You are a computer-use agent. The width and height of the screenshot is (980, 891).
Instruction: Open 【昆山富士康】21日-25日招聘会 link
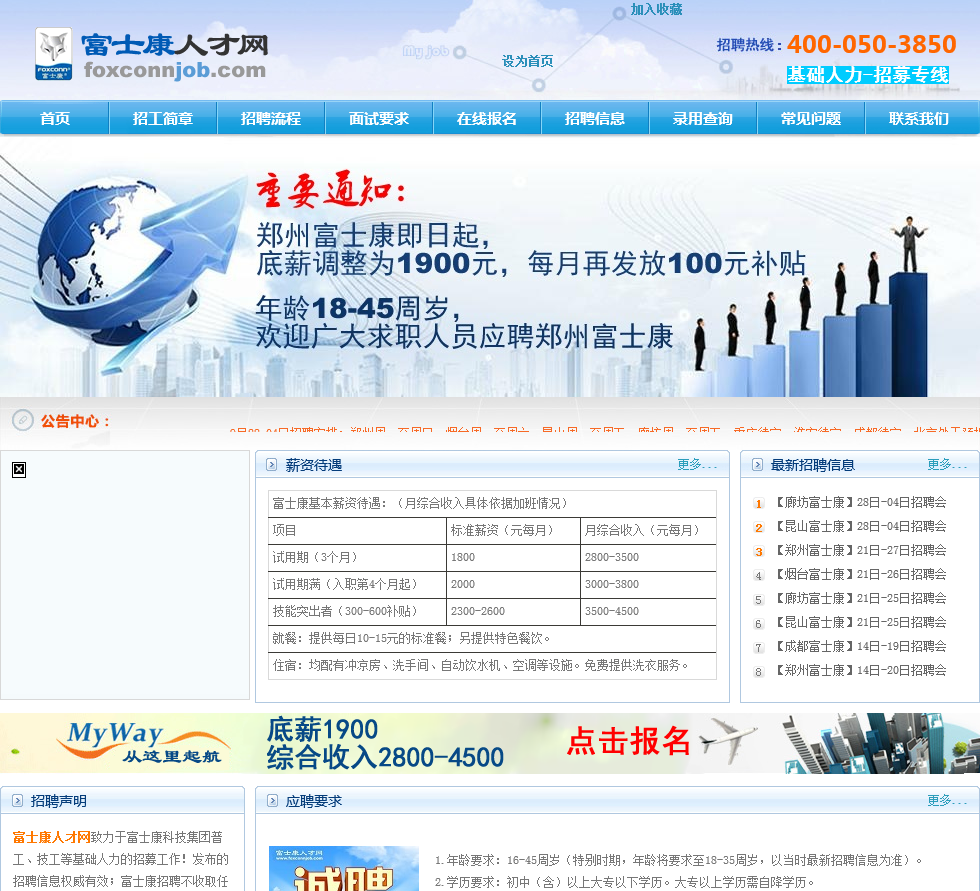tap(860, 622)
